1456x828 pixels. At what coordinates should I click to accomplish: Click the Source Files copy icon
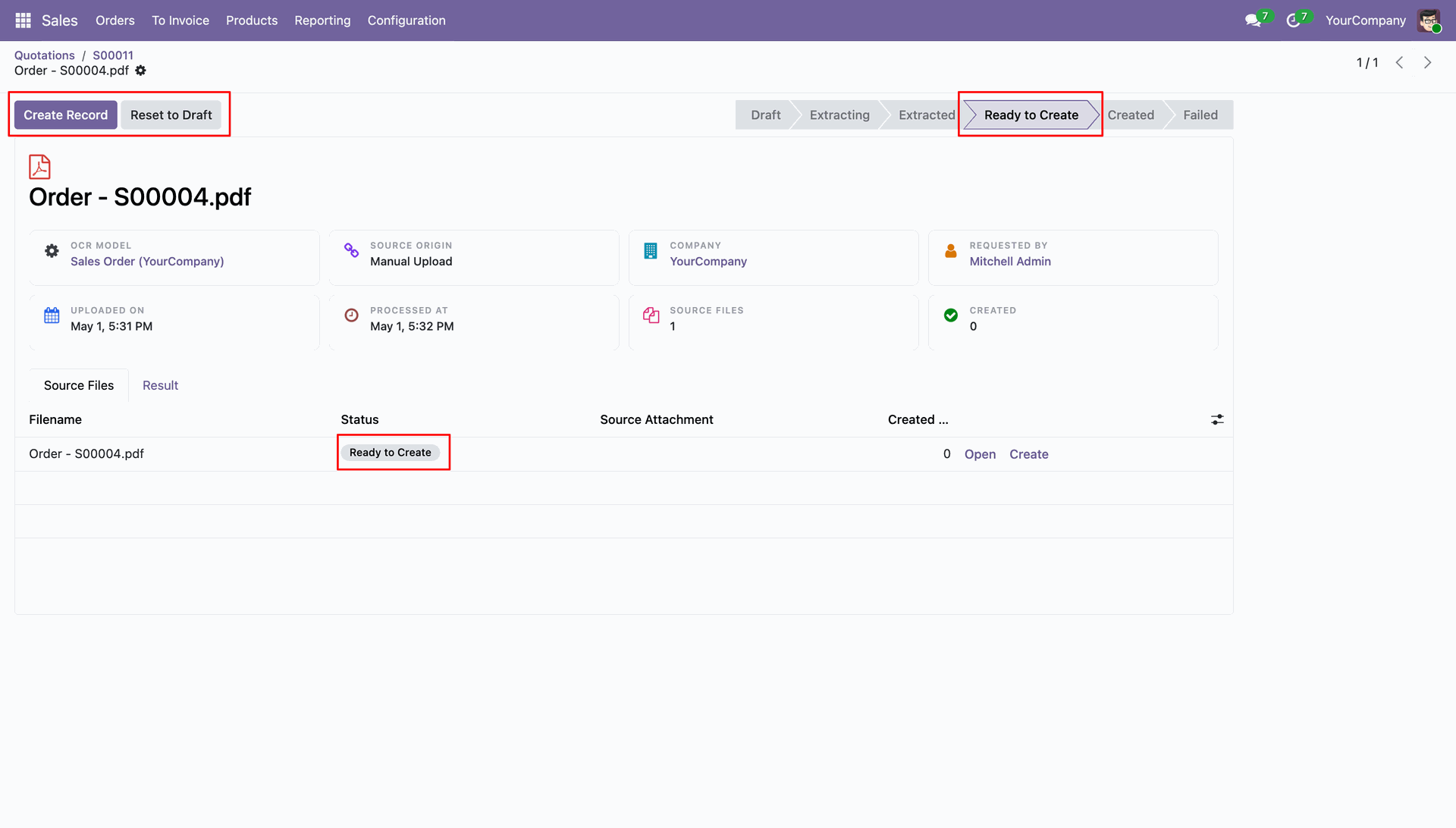(x=651, y=315)
